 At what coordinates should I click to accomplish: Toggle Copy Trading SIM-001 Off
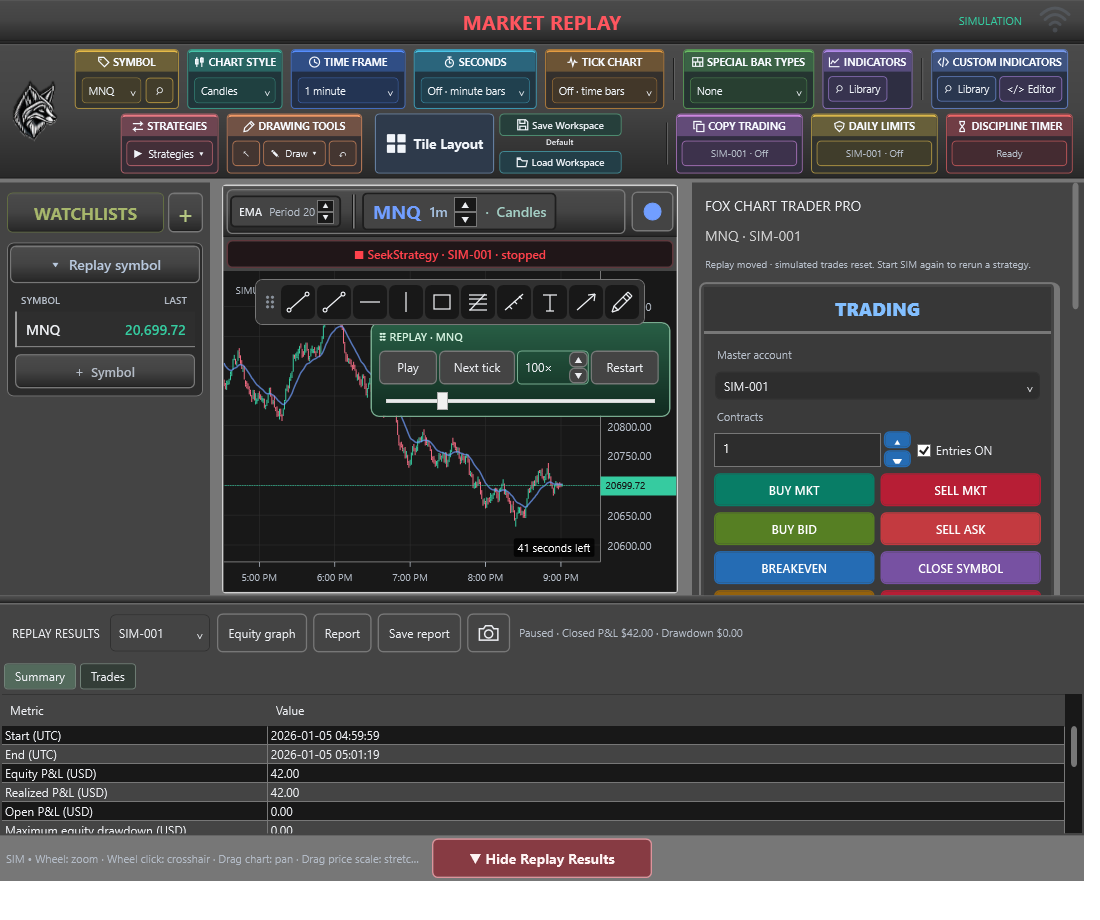[x=739, y=154]
